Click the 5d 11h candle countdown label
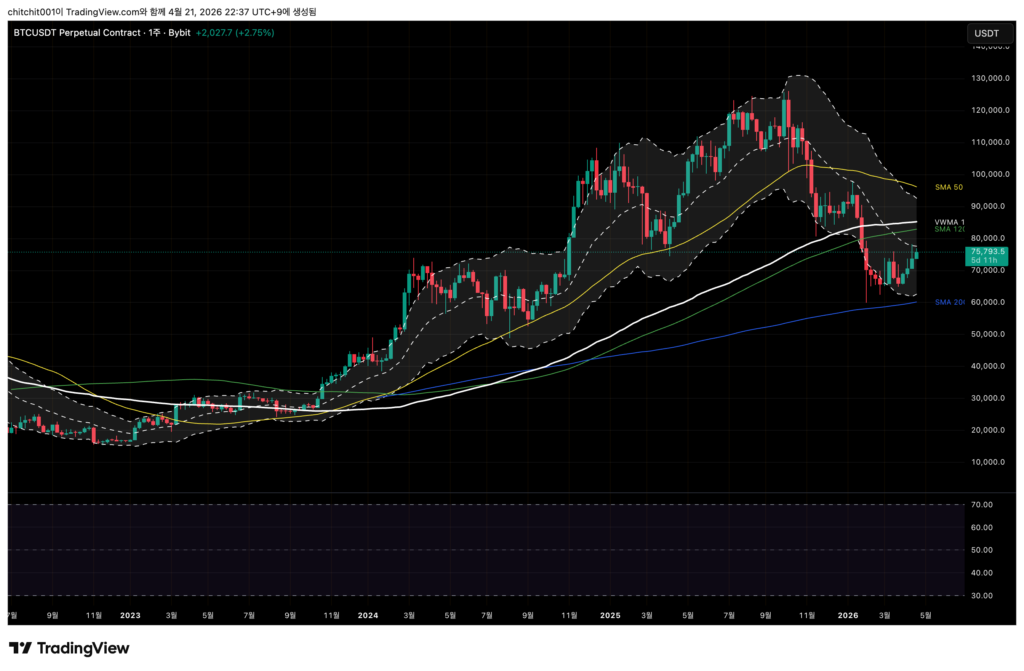Screen dimensions: 1024x671 click(x=987, y=261)
